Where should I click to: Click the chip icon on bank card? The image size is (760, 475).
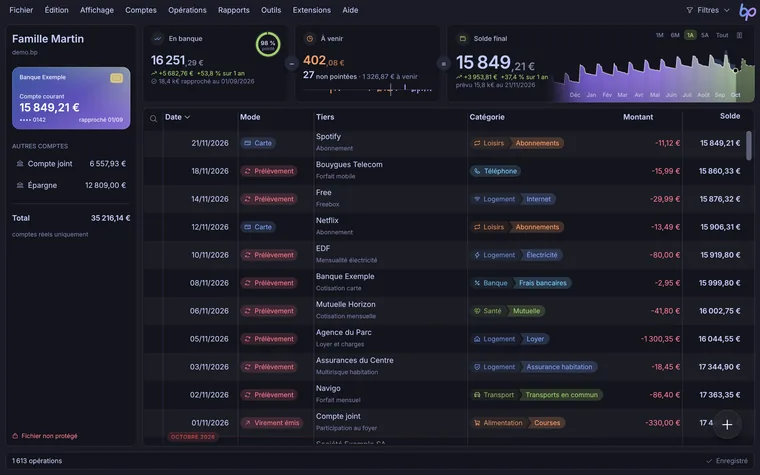[x=116, y=78]
